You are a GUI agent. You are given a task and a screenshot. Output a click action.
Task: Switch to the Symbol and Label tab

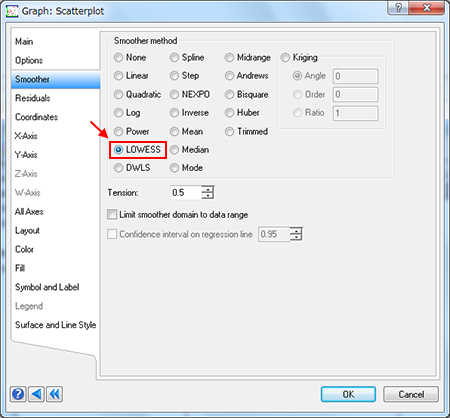pos(47,287)
